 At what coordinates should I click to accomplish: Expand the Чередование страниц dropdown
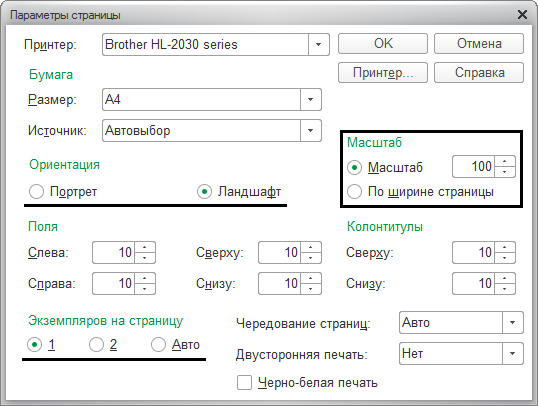[x=513, y=323]
